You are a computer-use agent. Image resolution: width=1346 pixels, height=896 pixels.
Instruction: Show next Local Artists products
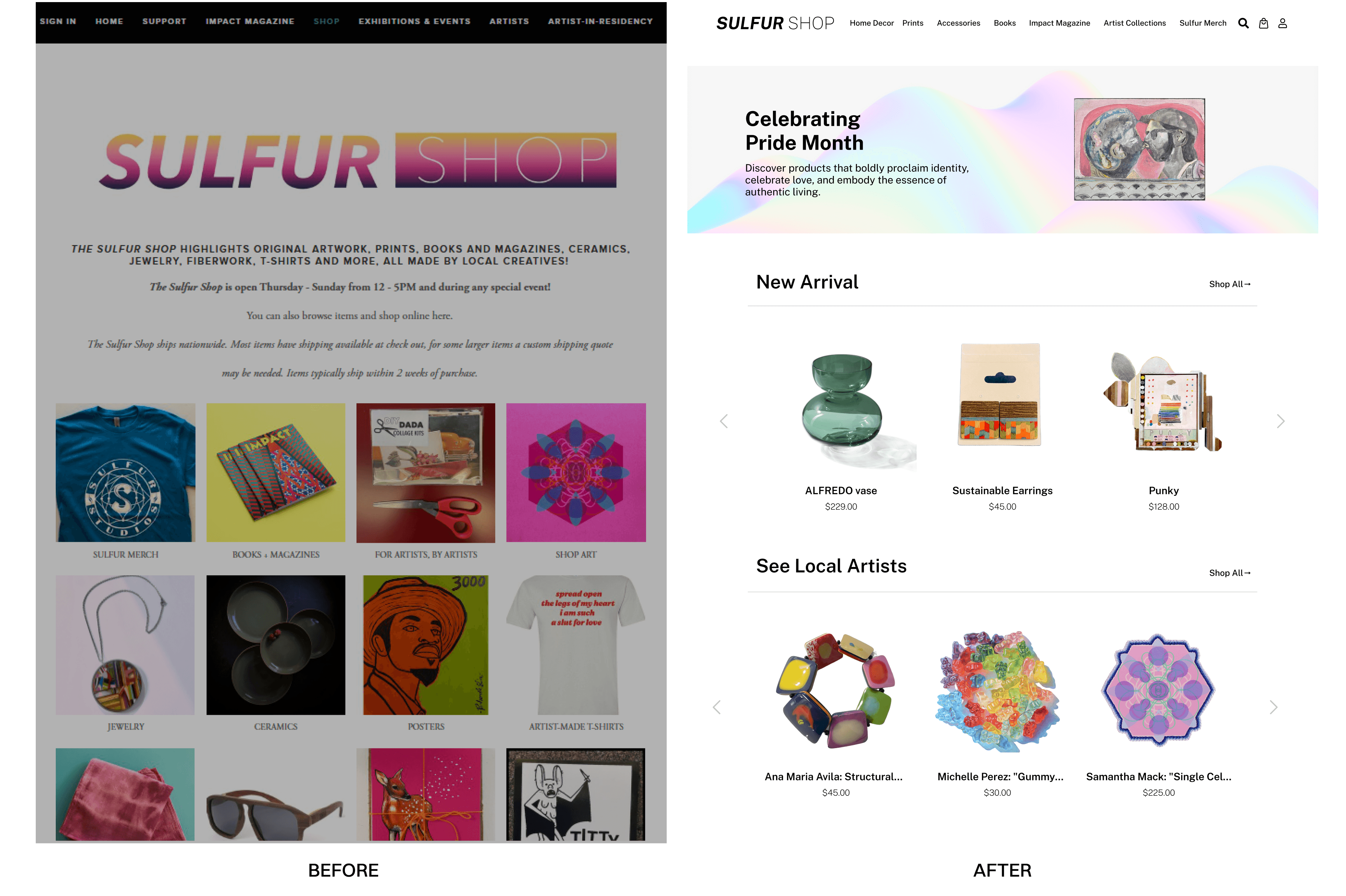click(x=1273, y=707)
